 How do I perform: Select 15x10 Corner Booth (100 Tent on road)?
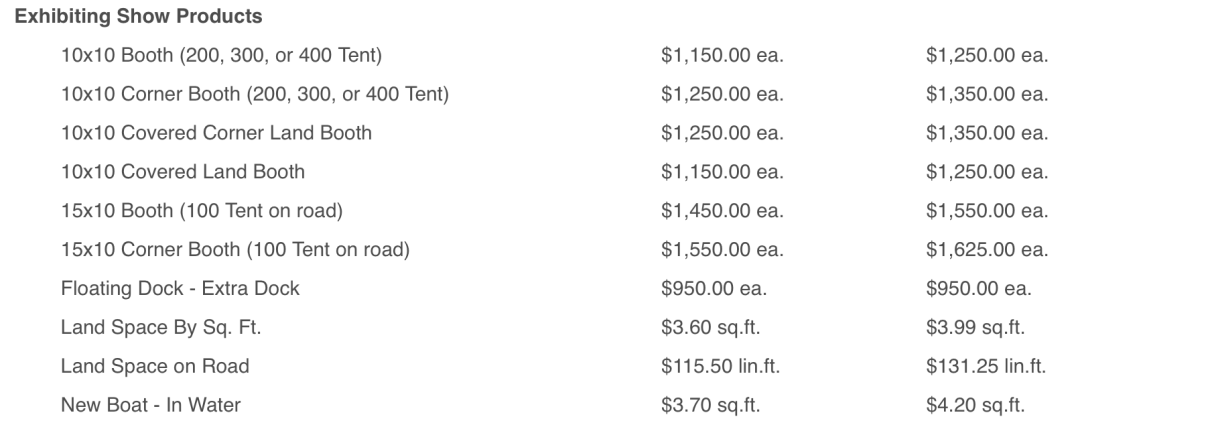(236, 250)
